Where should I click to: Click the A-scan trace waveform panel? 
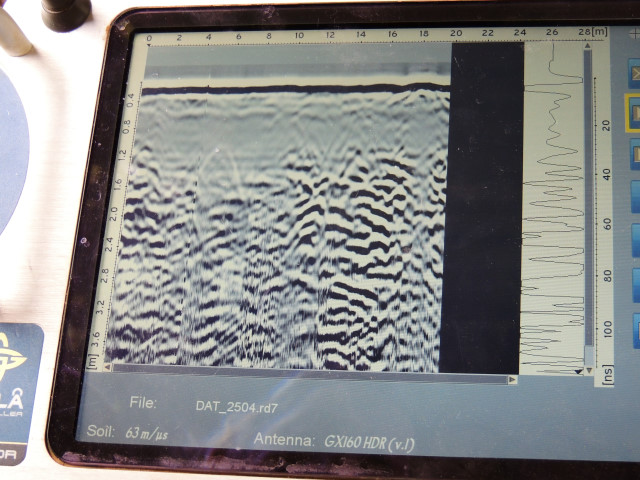coord(553,208)
